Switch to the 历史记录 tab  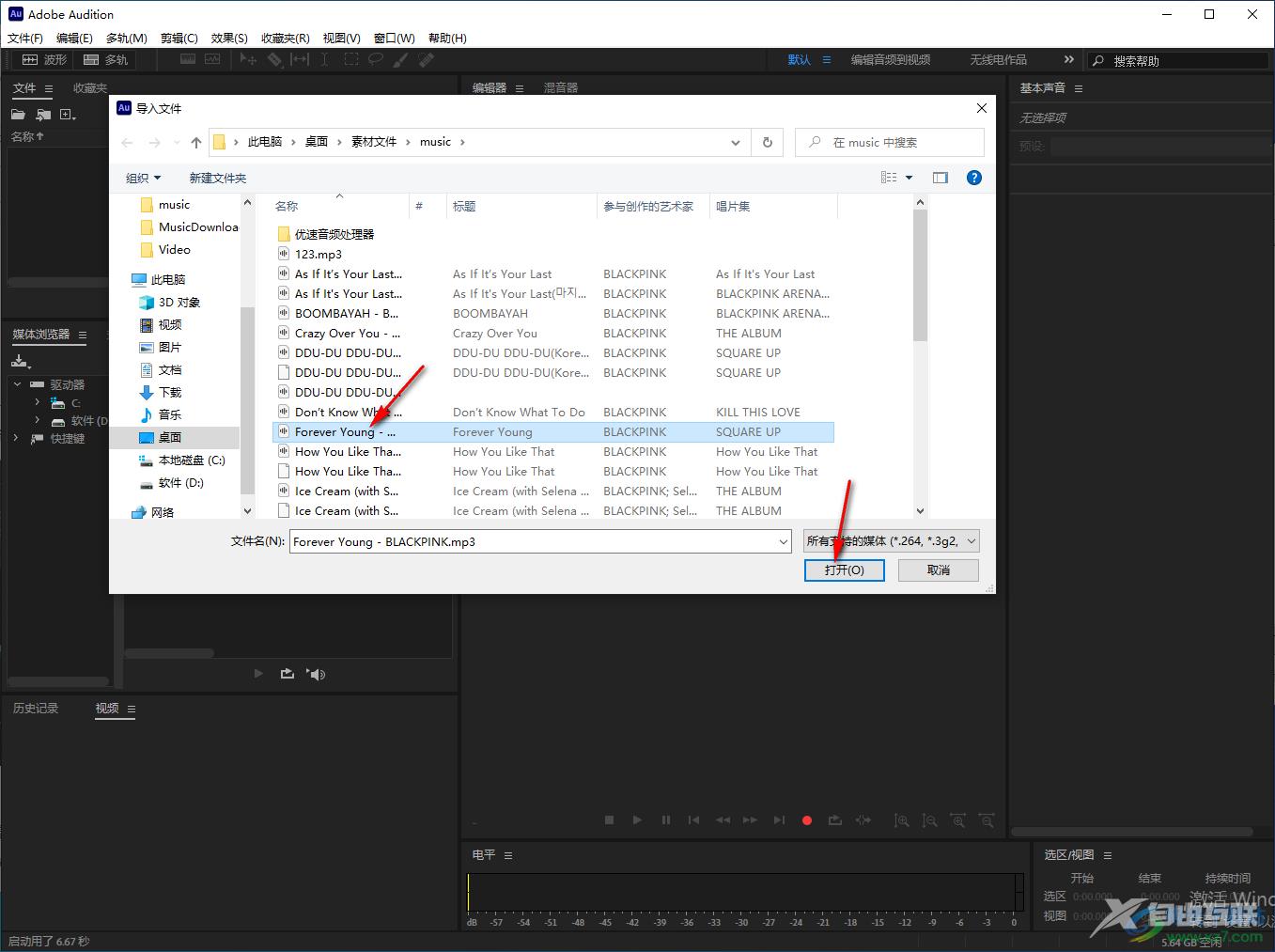[36, 708]
